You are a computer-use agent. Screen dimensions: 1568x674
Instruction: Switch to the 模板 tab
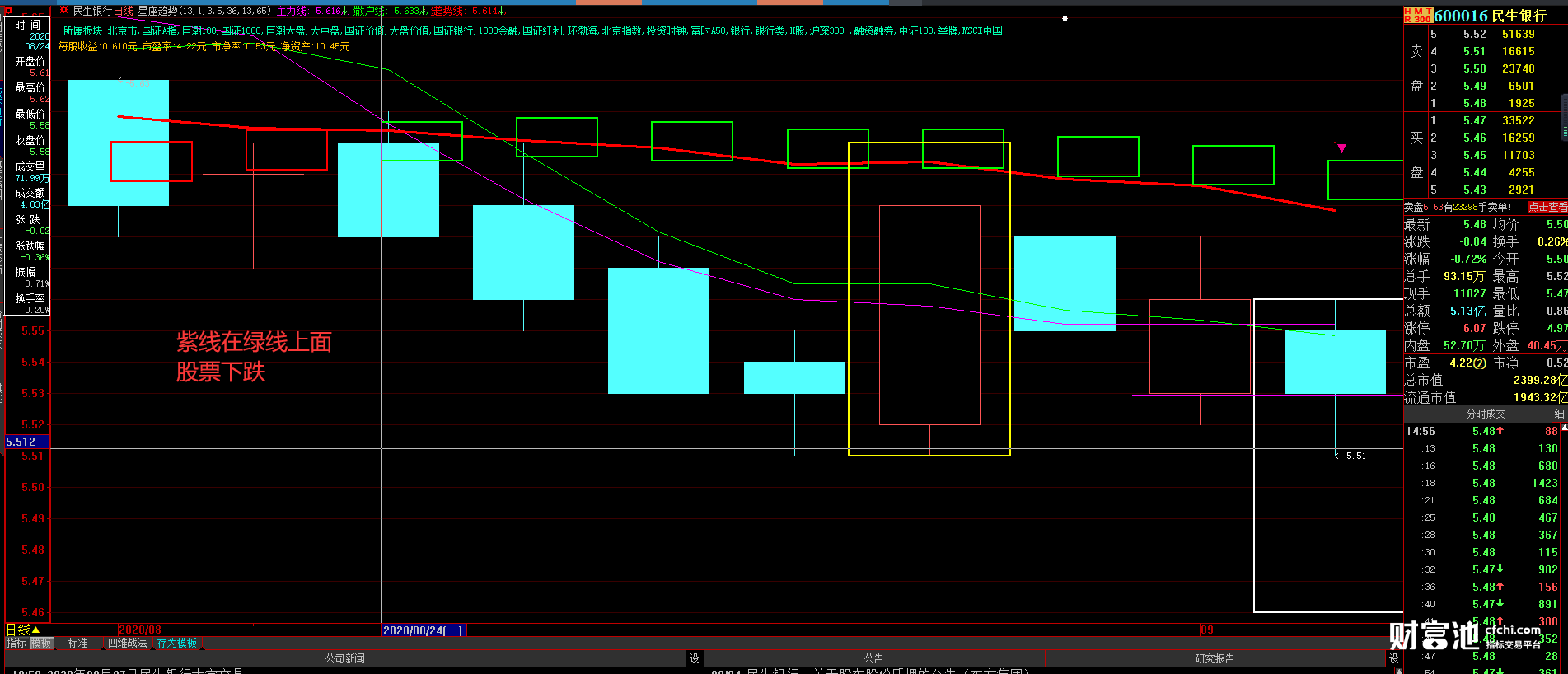[41, 644]
